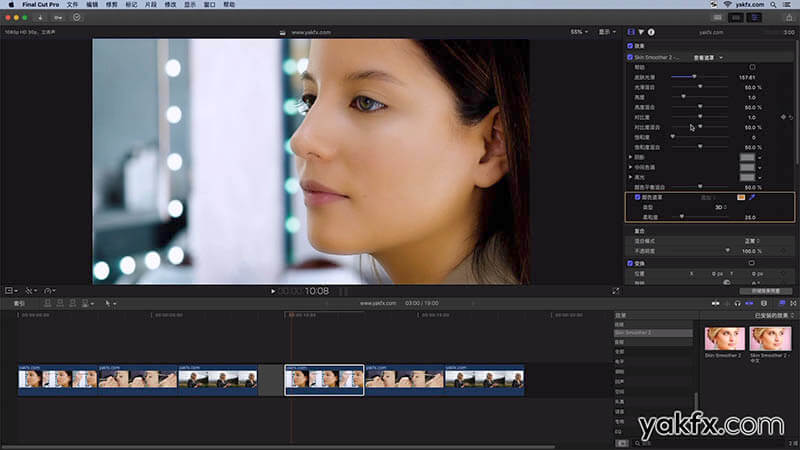Pick a mask color with the eyedropper
This screenshot has width=800, height=450.
(752, 197)
